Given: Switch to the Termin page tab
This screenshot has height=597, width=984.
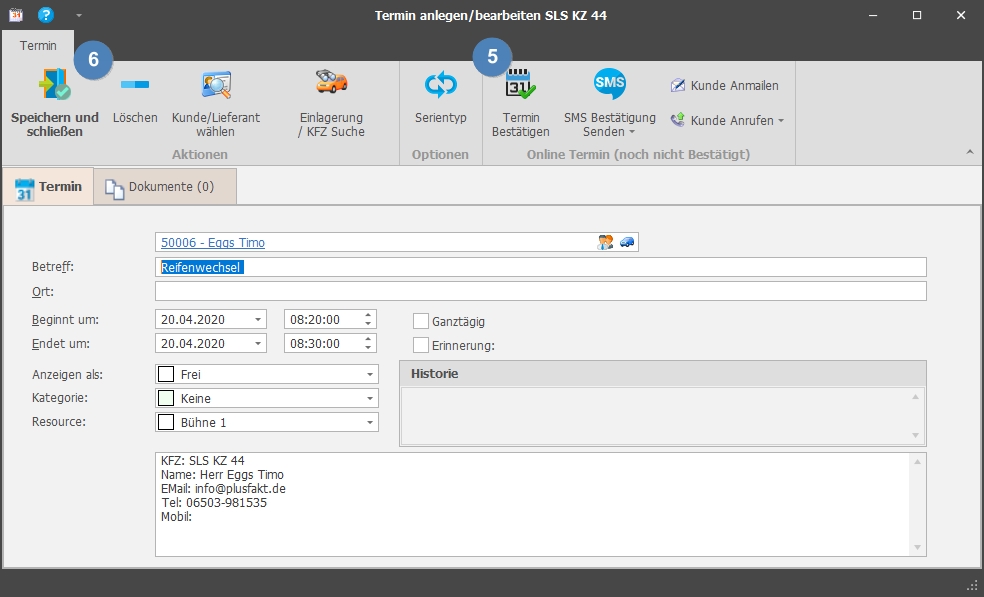Looking at the screenshot, I should coord(48,186).
